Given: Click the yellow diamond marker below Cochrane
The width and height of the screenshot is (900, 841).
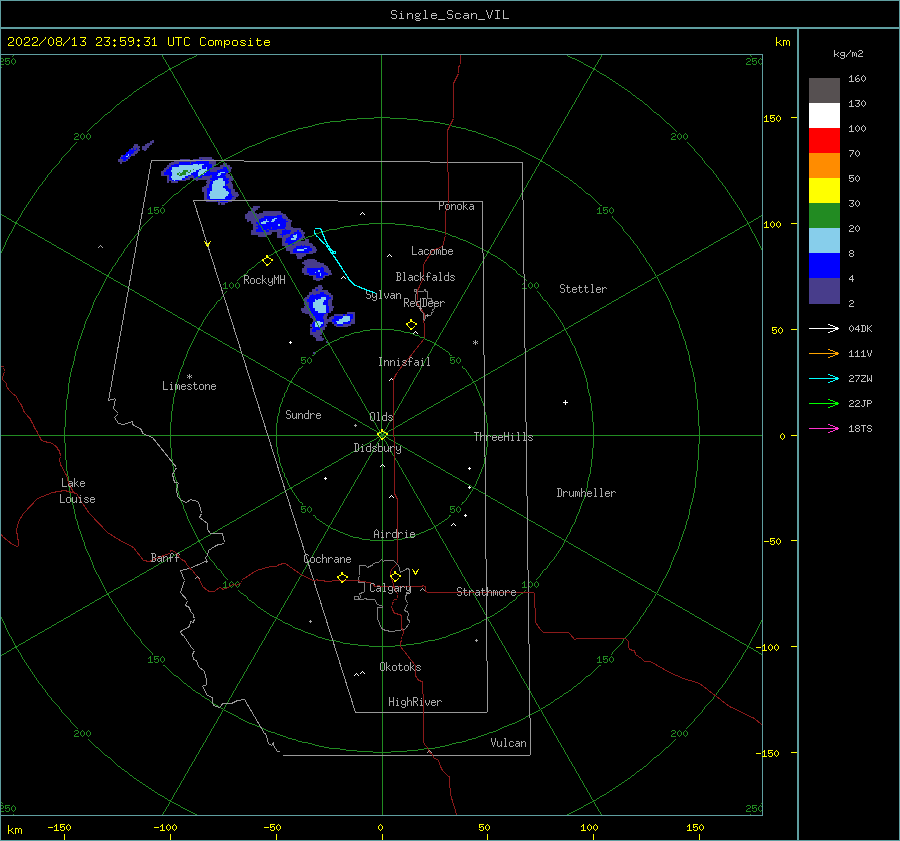Looking at the screenshot, I should pyautogui.click(x=342, y=577).
